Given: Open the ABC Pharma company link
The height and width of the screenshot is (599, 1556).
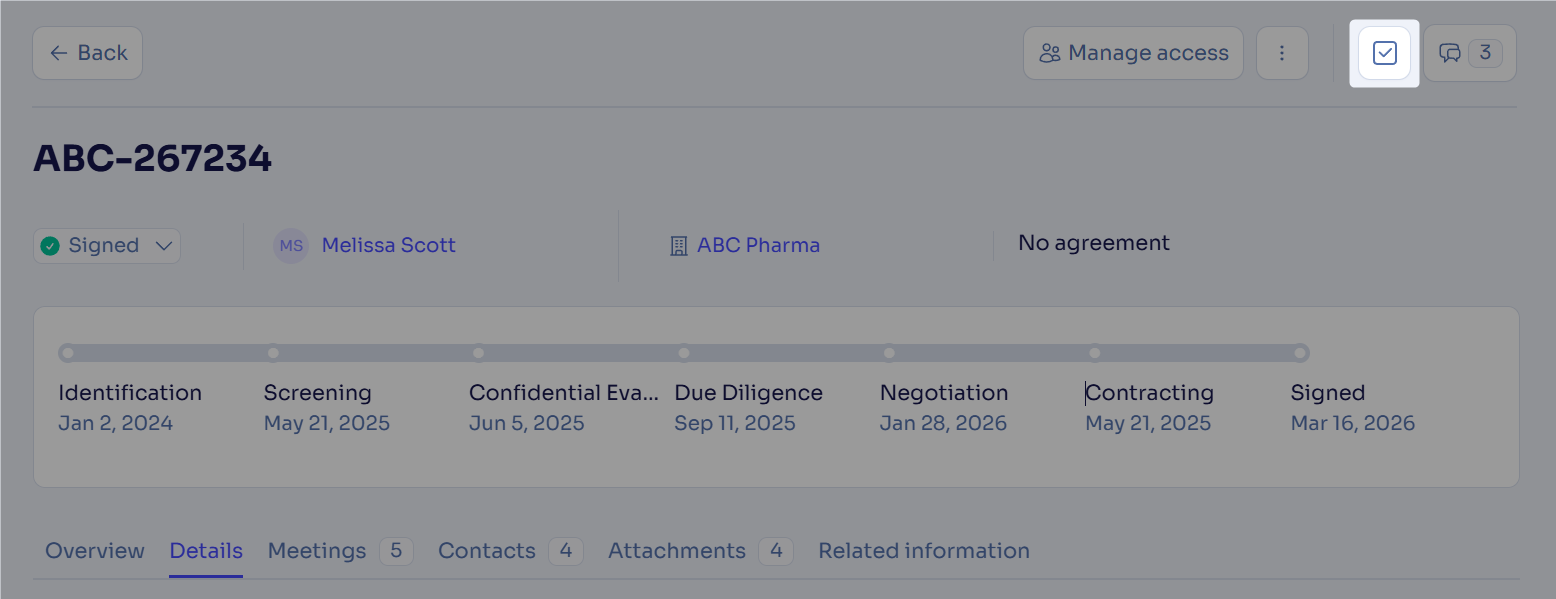Looking at the screenshot, I should tap(758, 245).
